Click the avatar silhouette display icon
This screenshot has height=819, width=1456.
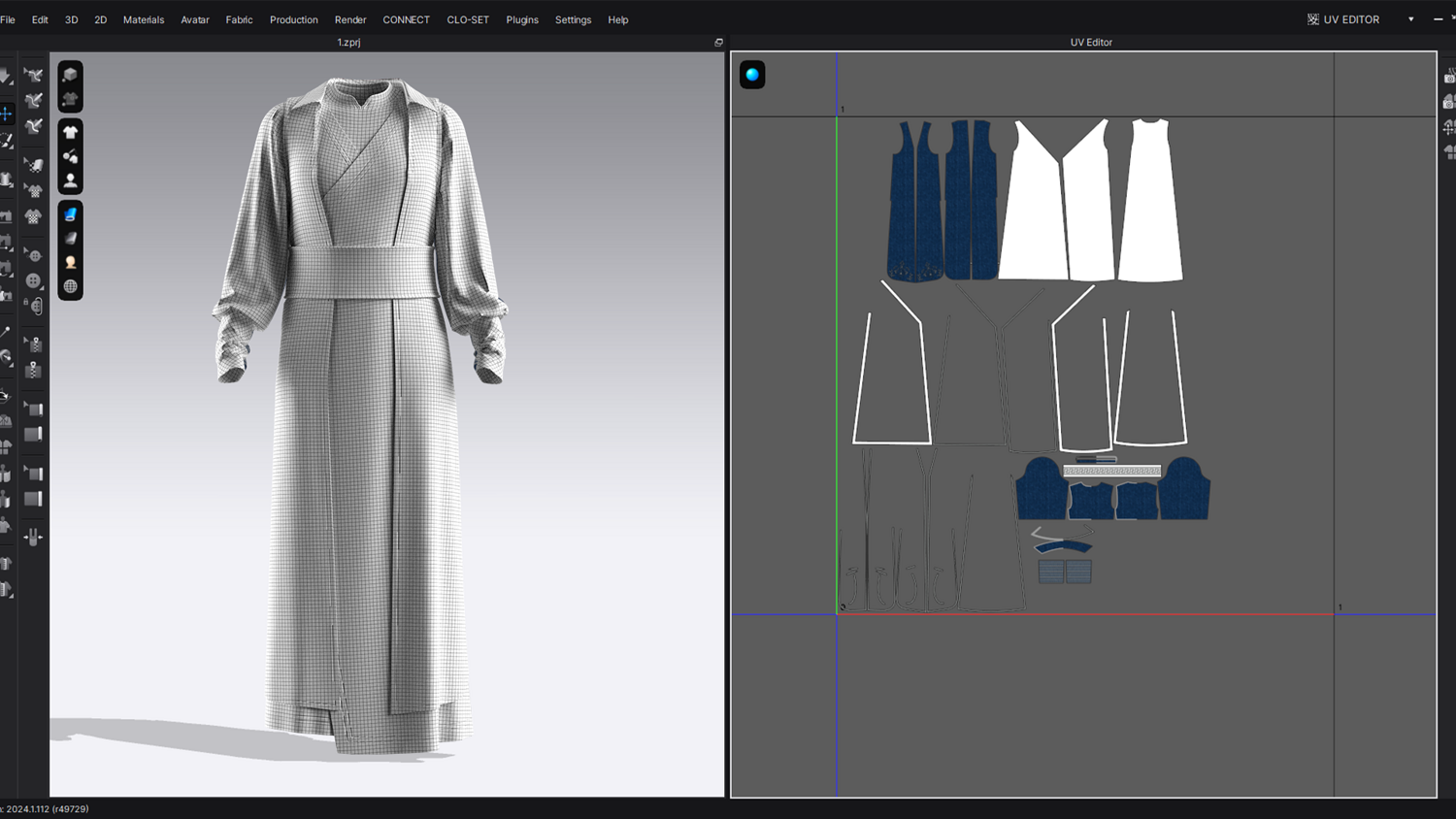point(70,181)
